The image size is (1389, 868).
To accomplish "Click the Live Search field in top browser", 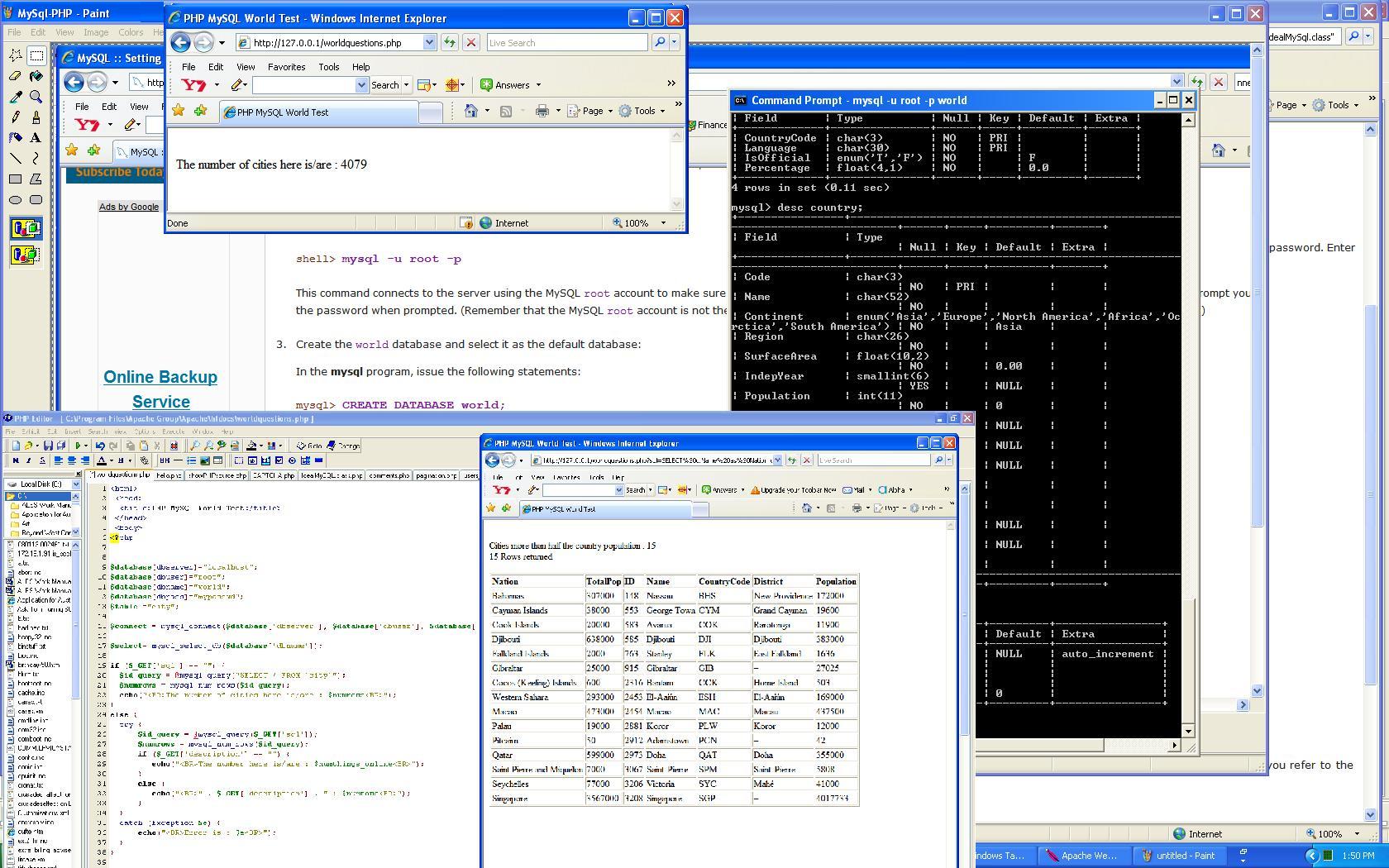I will (x=567, y=42).
